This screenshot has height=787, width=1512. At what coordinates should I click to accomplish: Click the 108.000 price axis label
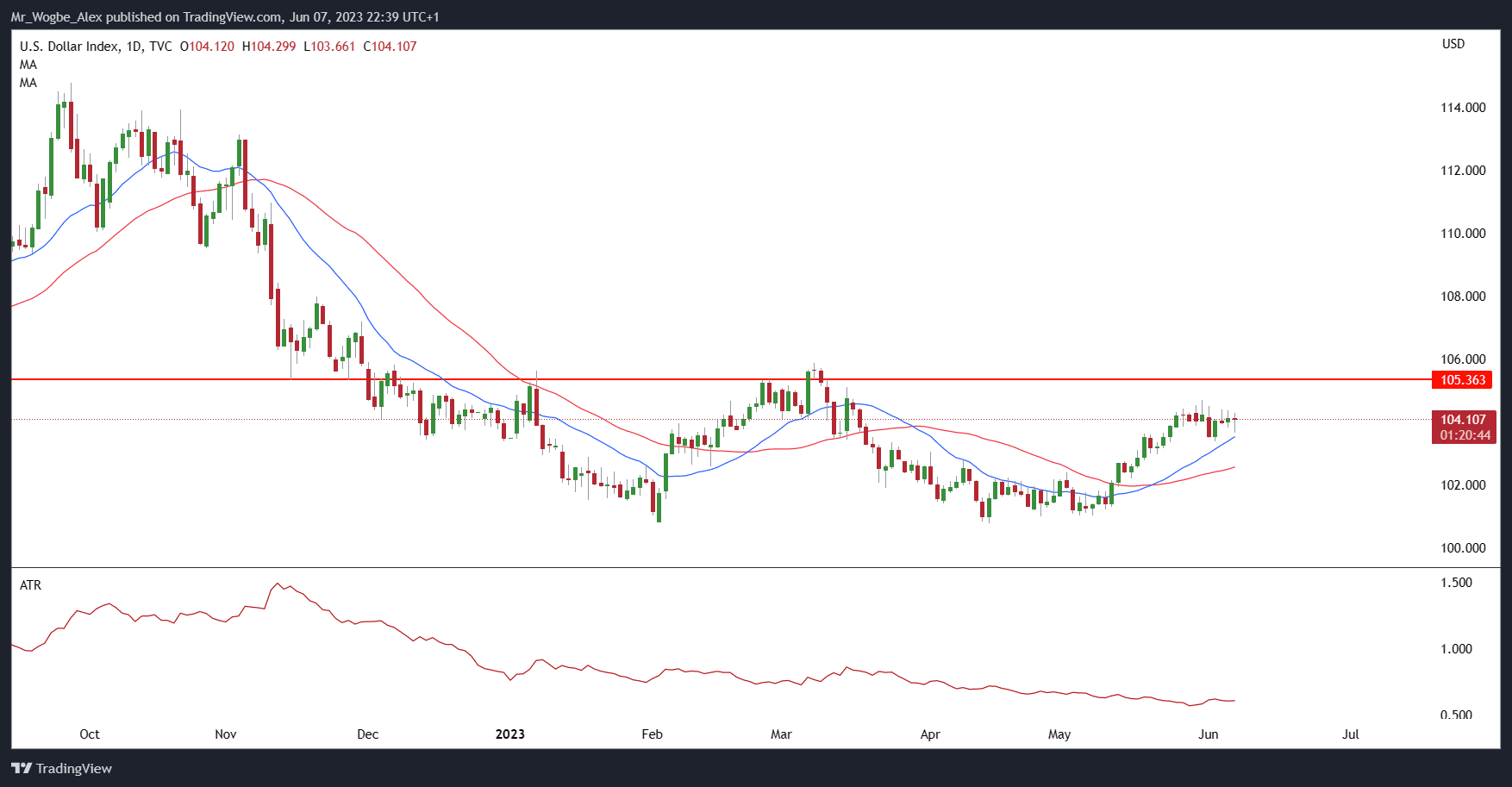coord(1463,297)
